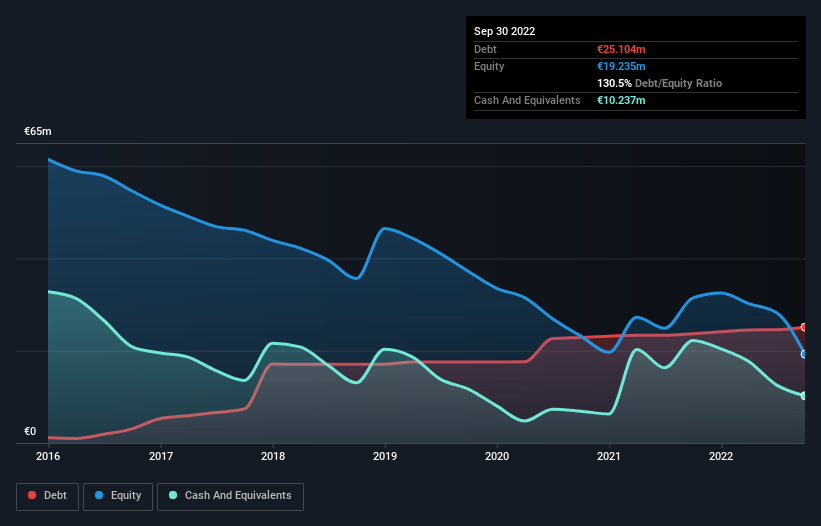Click the Debt label in tooltip
This screenshot has width=821, height=526.
click(485, 49)
